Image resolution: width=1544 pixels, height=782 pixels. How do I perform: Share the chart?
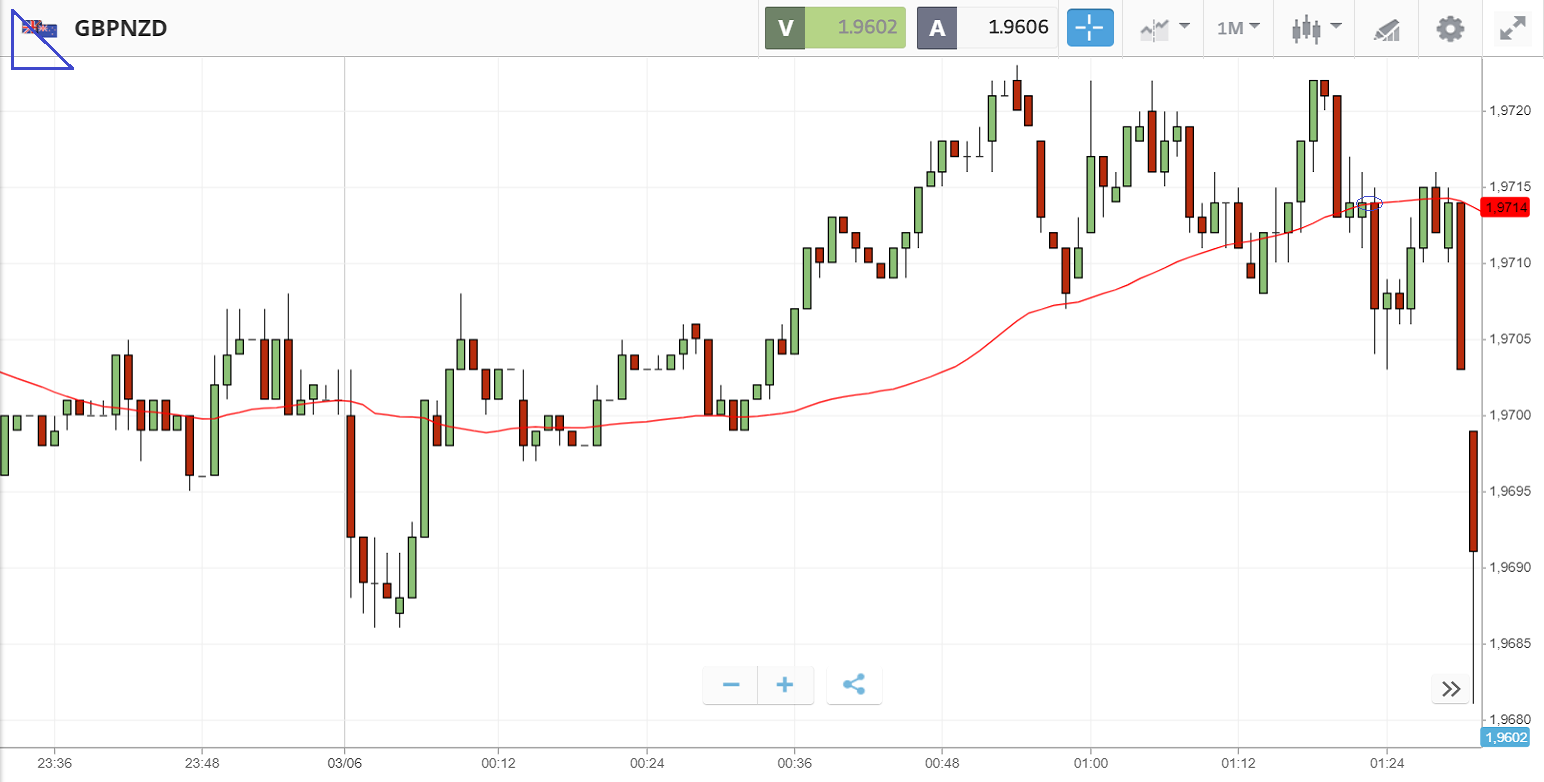click(x=854, y=685)
